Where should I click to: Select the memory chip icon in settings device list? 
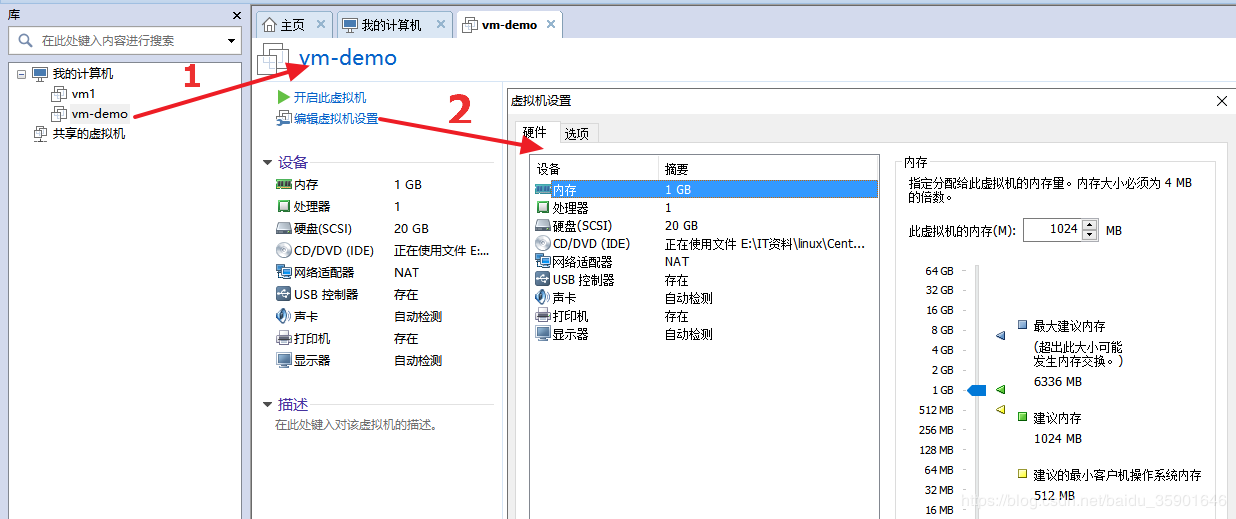point(543,189)
